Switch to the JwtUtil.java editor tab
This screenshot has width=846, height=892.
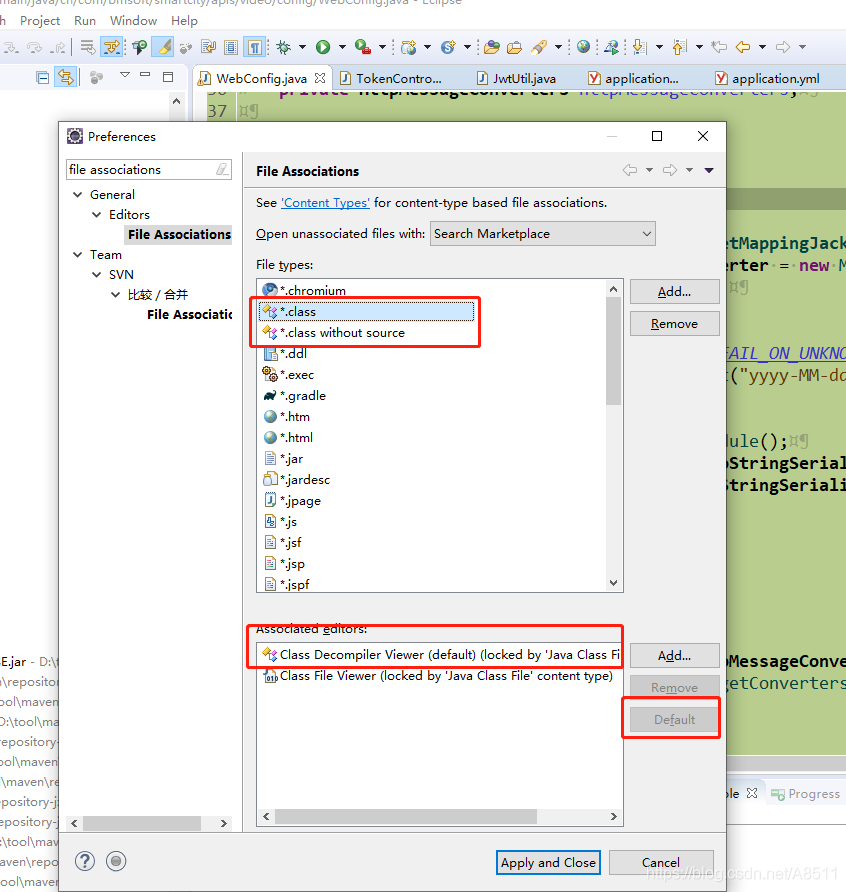517,79
